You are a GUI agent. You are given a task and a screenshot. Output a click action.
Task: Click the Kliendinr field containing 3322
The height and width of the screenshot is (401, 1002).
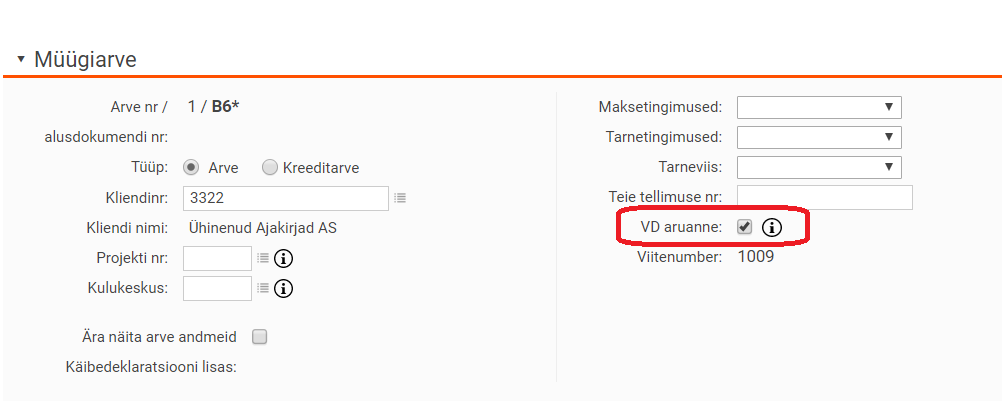[286, 199]
